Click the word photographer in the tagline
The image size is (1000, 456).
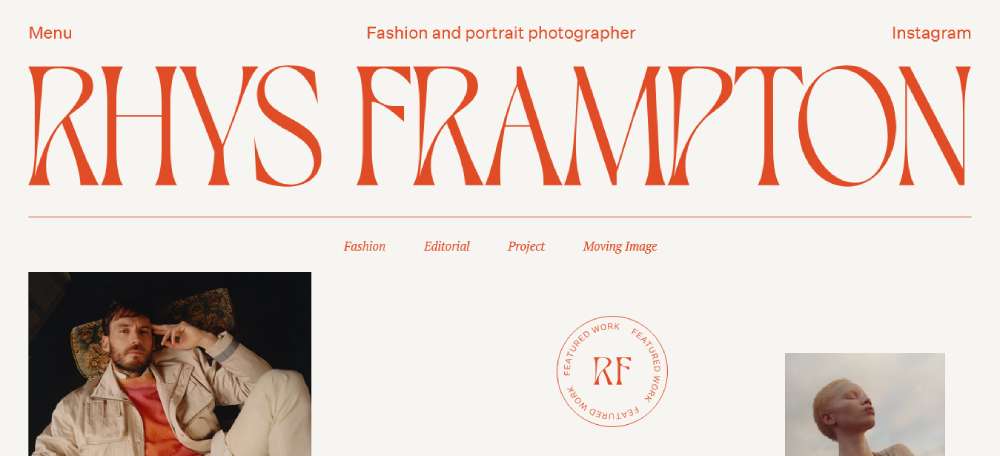(x=581, y=33)
